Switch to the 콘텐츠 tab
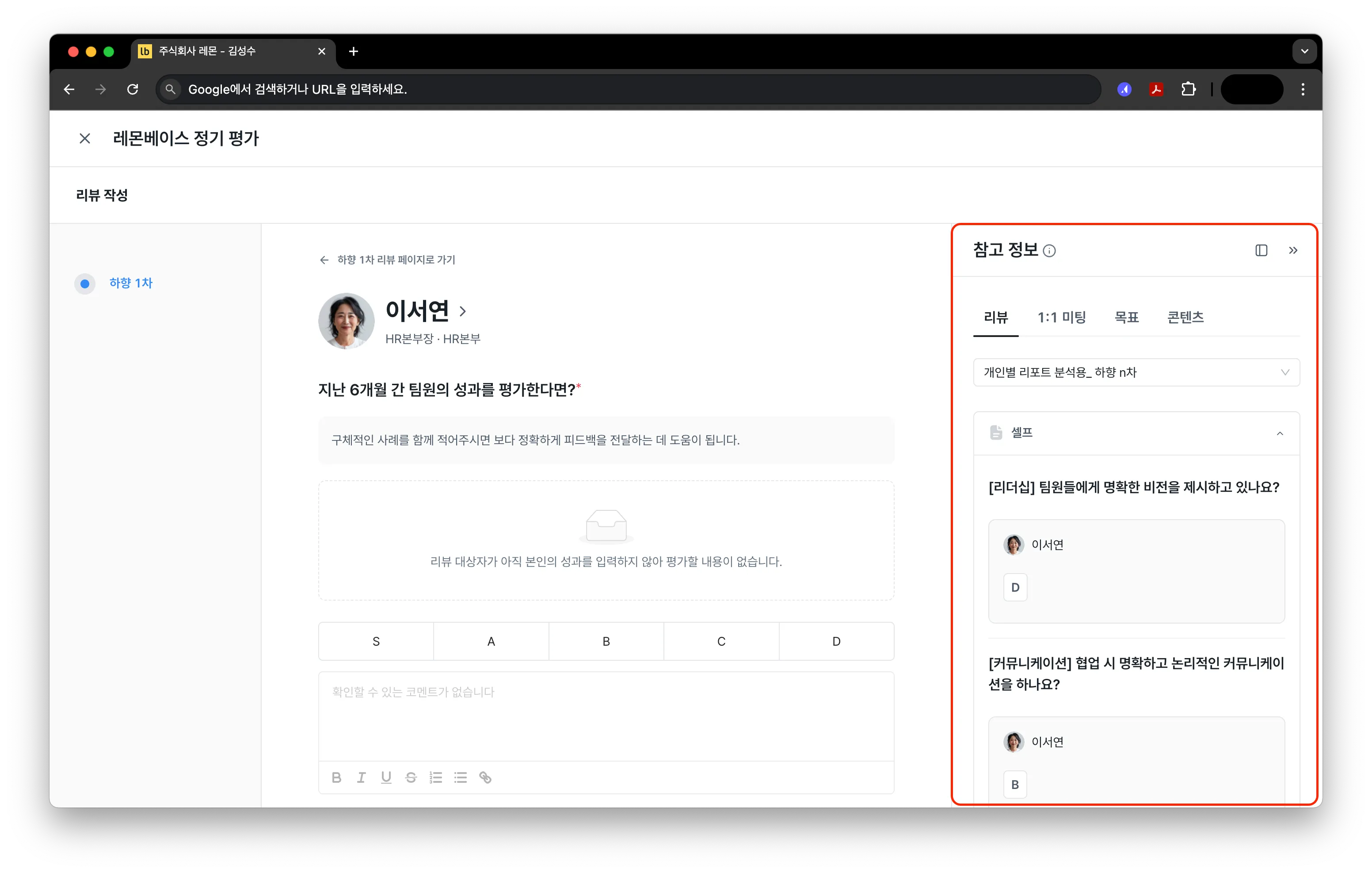 pyautogui.click(x=1185, y=318)
